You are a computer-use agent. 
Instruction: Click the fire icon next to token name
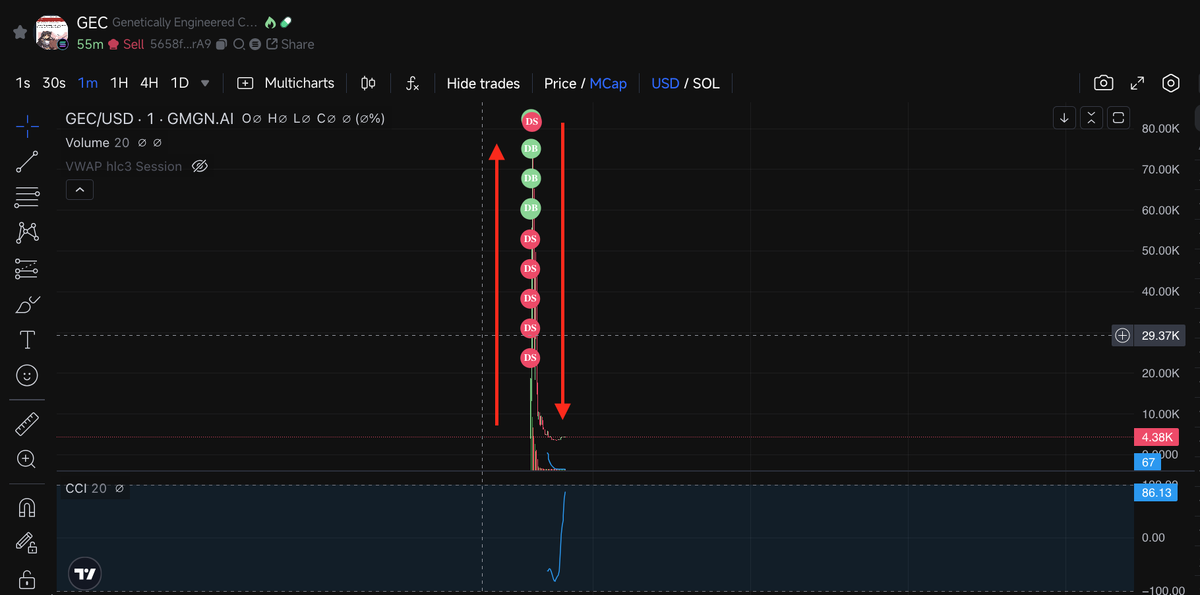point(270,22)
